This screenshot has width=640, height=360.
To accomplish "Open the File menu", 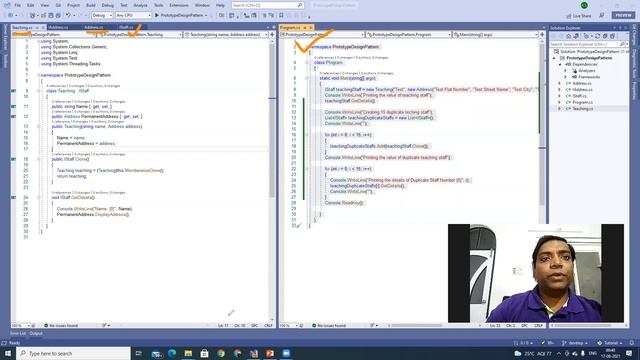I will [x=17, y=5].
